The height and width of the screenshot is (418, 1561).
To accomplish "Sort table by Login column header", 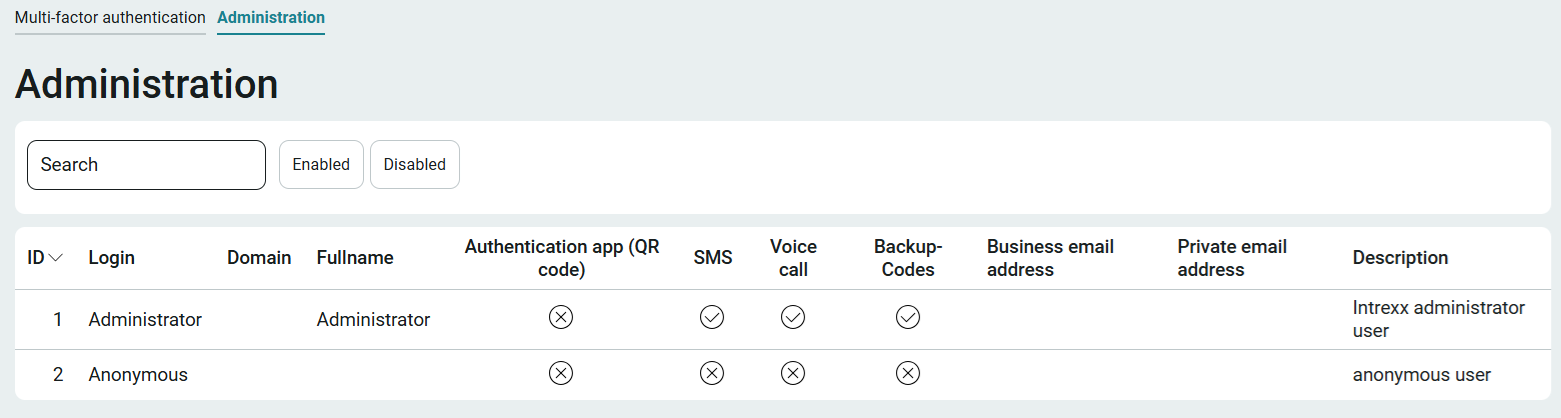I will (112, 258).
